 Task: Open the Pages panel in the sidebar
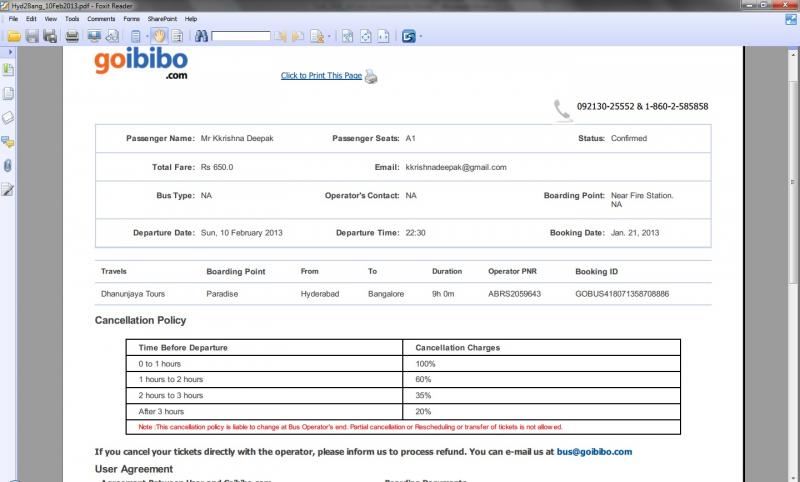click(x=8, y=93)
